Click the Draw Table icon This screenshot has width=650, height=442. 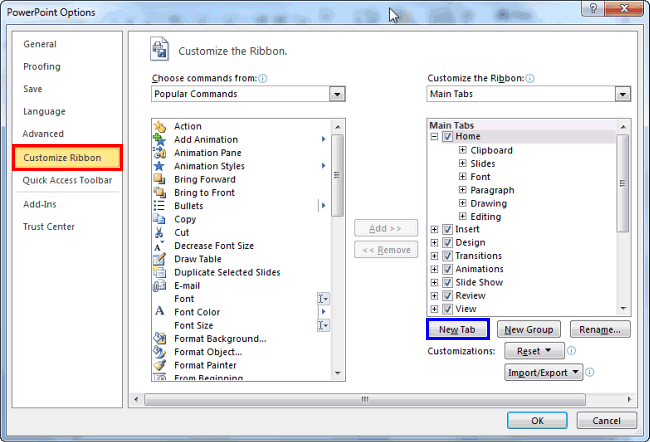tap(160, 259)
